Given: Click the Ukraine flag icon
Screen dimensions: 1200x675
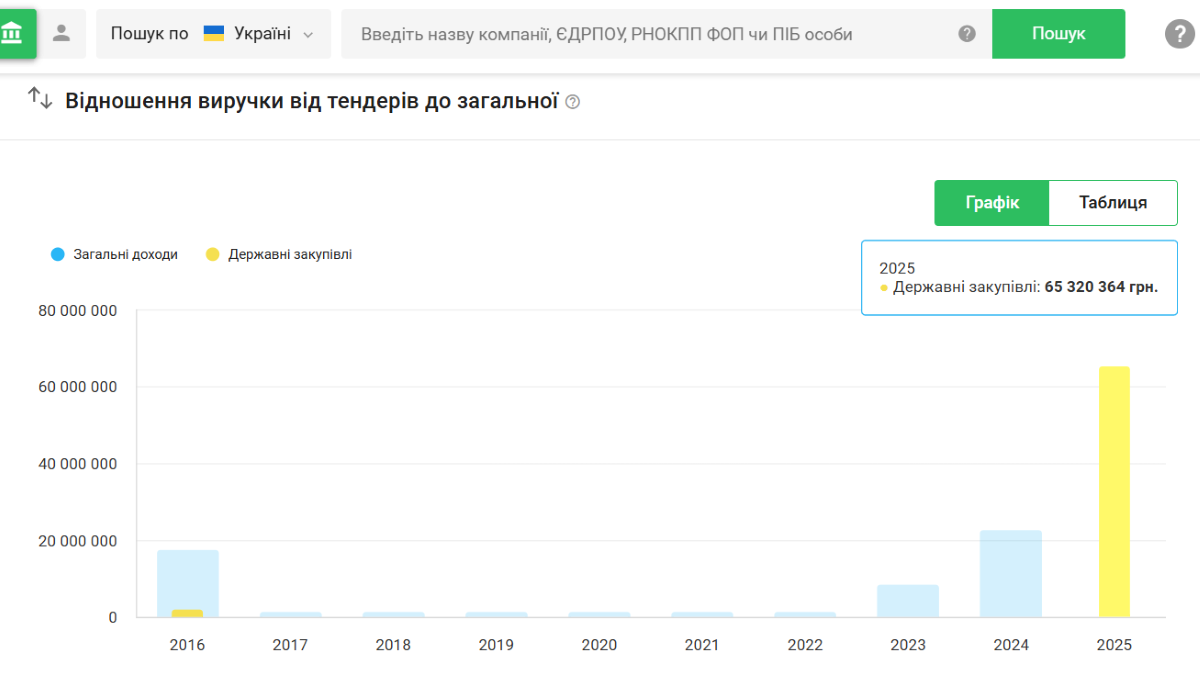Looking at the screenshot, I should click(x=214, y=34).
